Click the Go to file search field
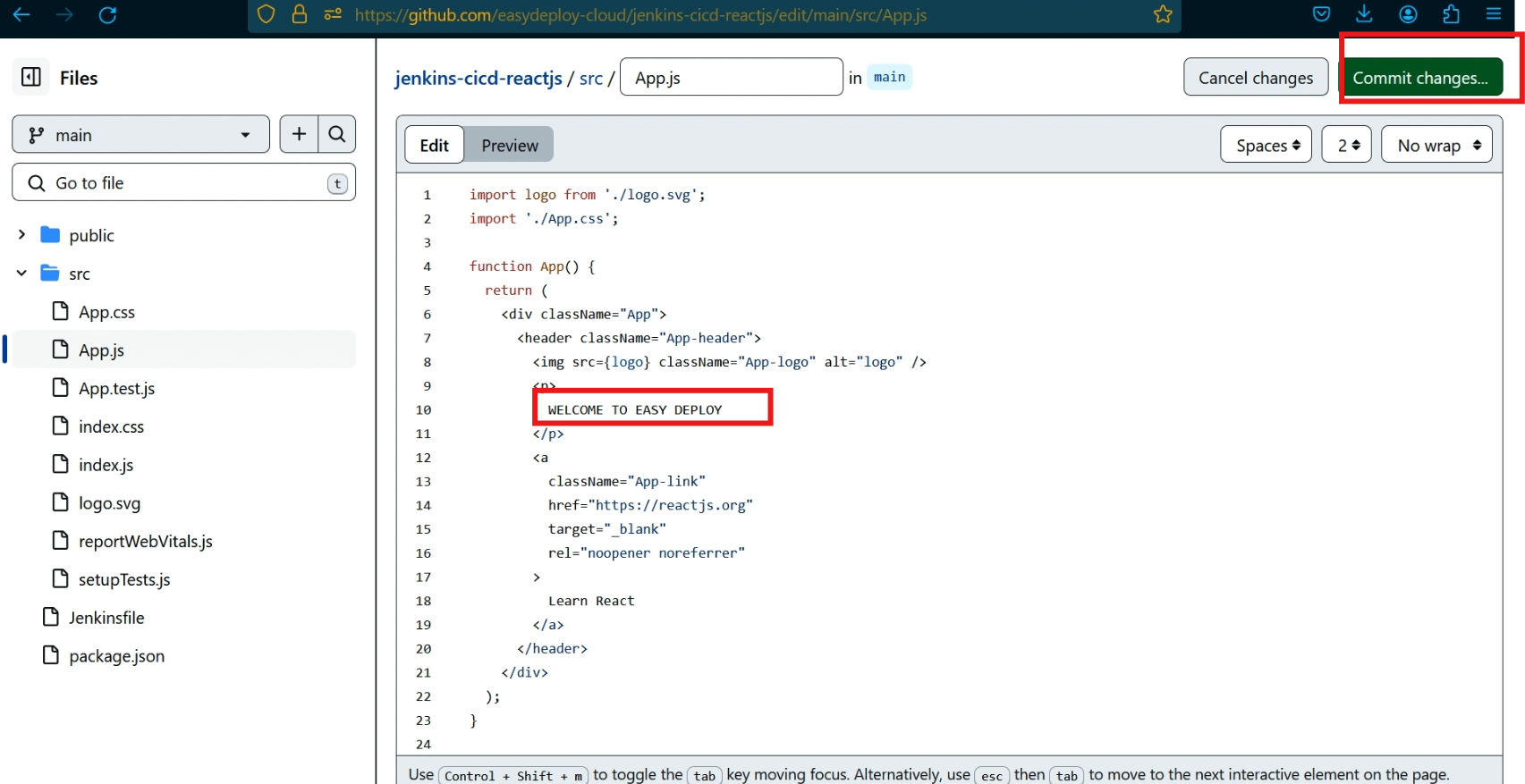 pyautogui.click(x=183, y=182)
